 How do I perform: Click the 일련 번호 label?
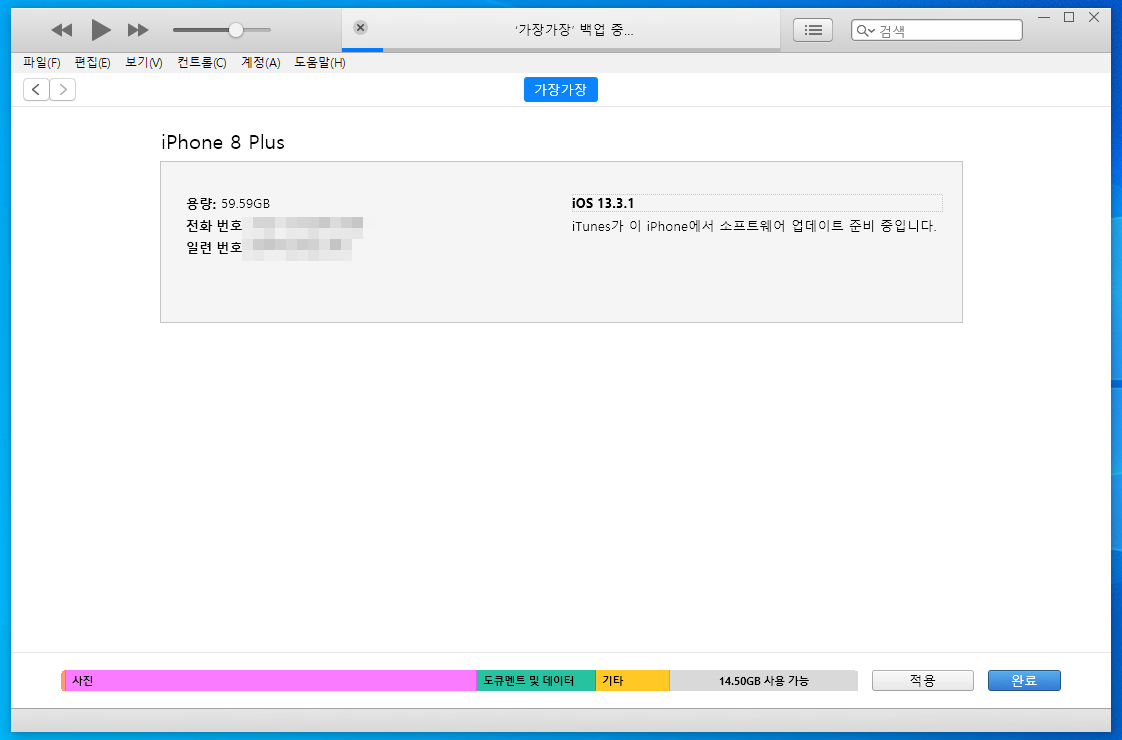pos(214,248)
